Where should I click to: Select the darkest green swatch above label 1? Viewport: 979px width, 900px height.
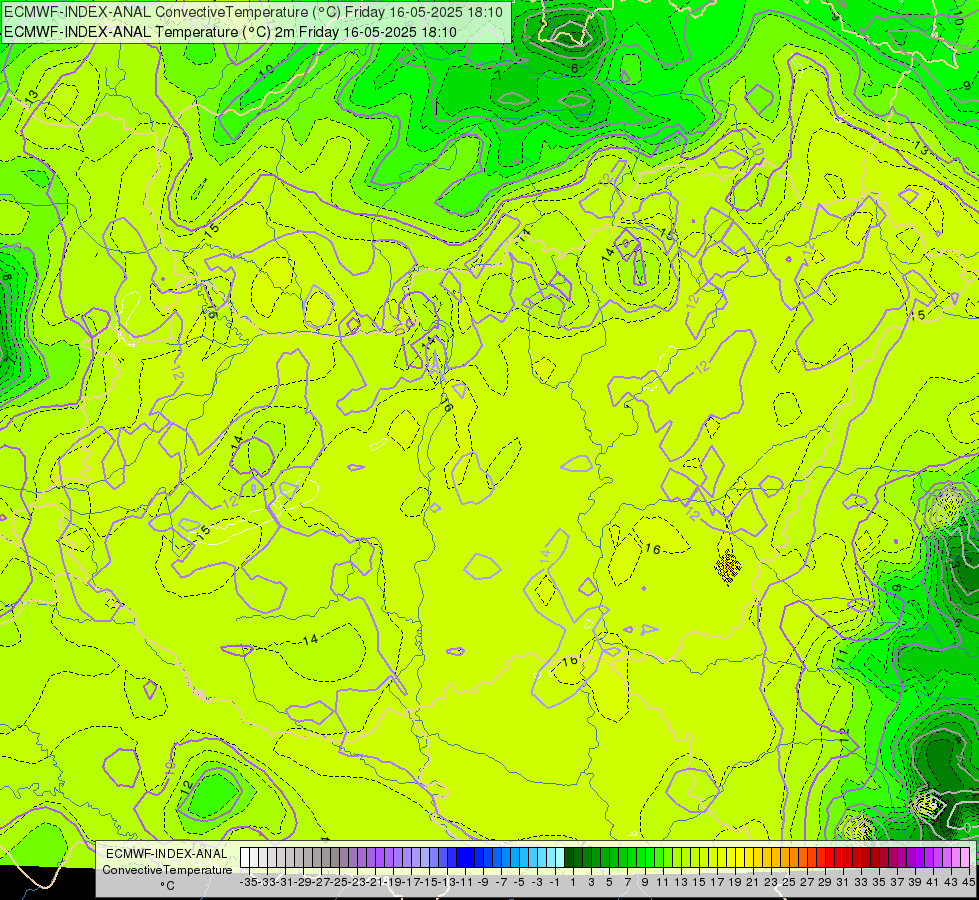[569, 857]
